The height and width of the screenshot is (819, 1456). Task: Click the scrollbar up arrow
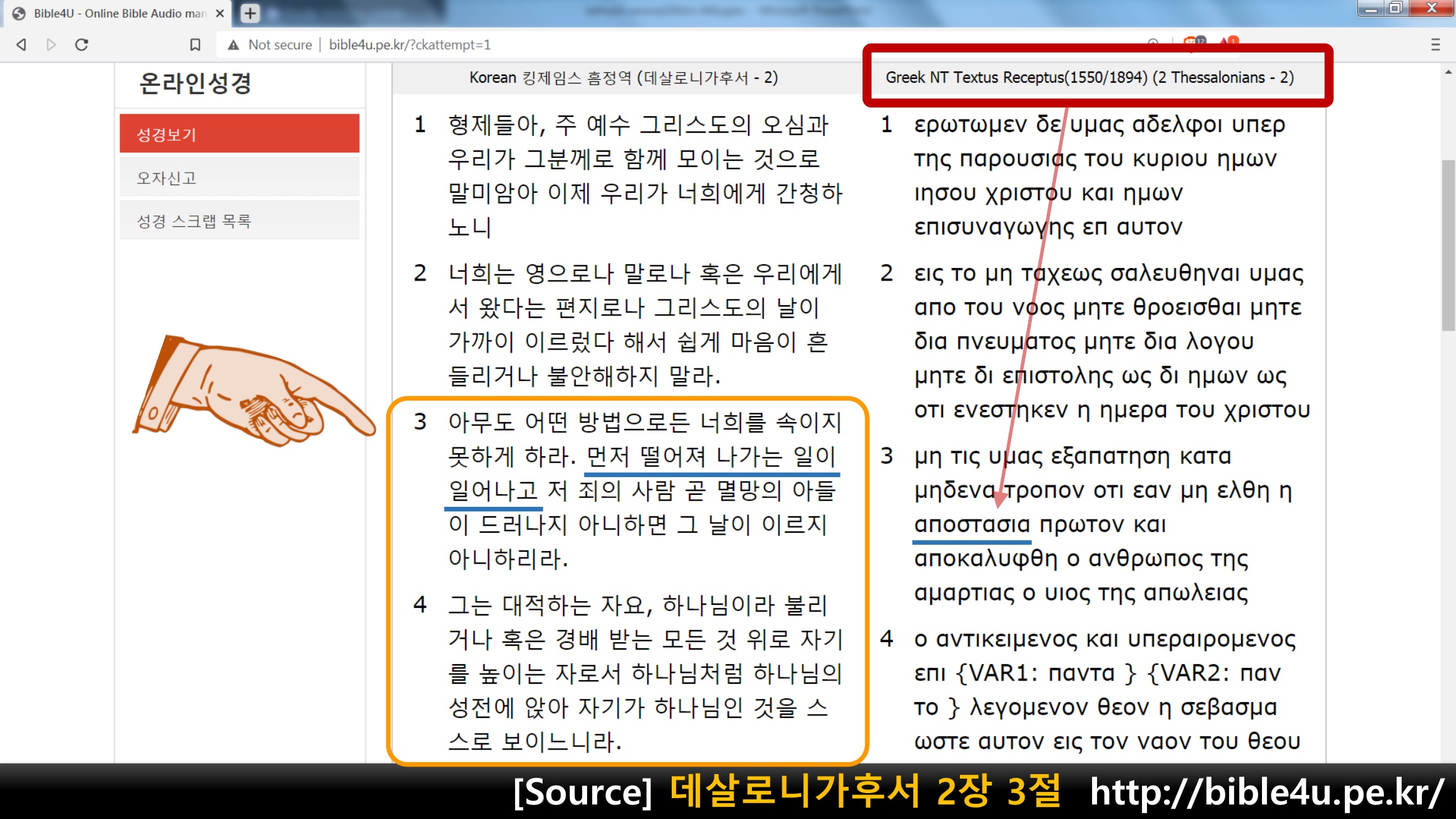pos(1448,72)
